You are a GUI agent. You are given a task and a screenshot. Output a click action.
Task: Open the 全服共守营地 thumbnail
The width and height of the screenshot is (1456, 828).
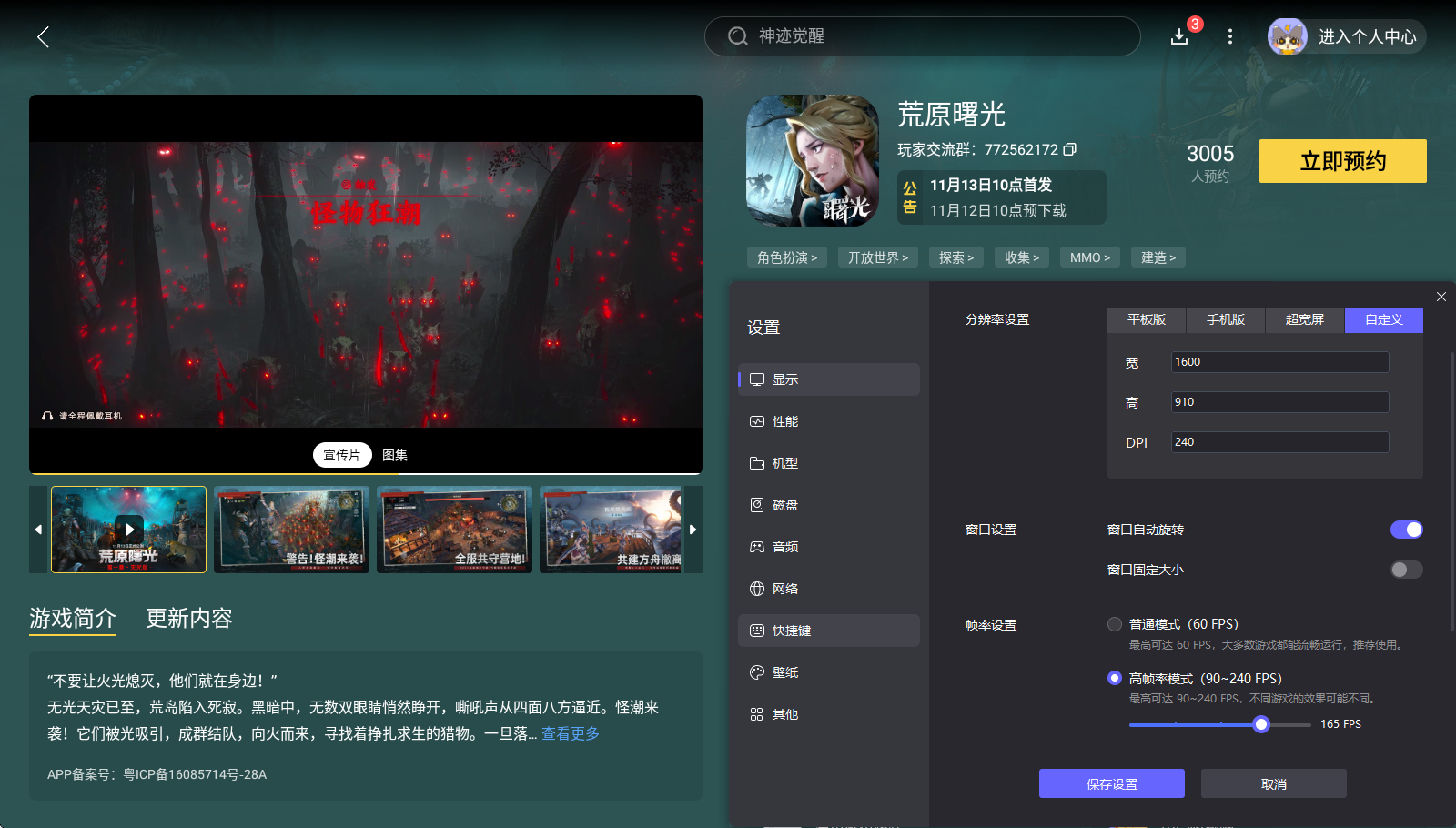click(454, 530)
